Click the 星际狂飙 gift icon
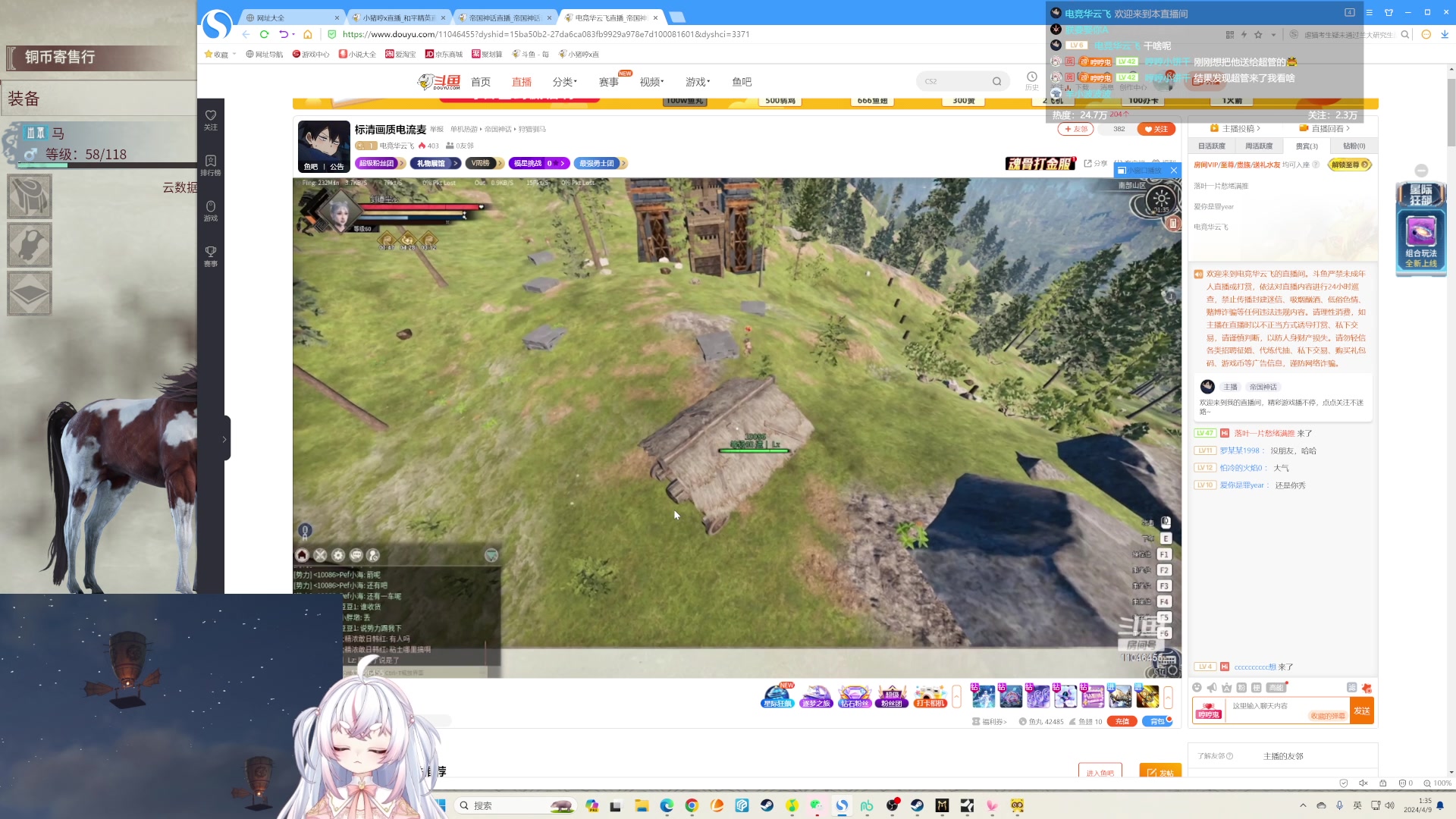Screen dimensions: 1456x819 pyautogui.click(x=777, y=696)
